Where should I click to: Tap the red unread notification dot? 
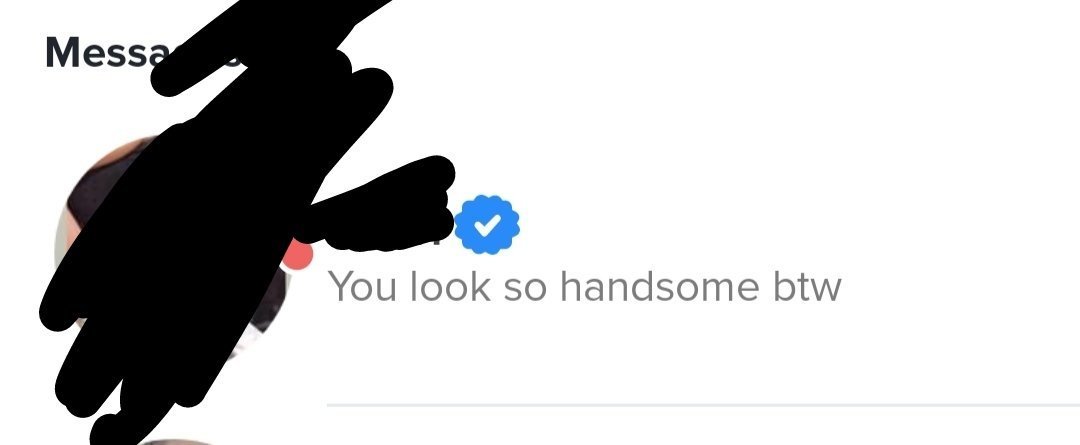click(298, 254)
